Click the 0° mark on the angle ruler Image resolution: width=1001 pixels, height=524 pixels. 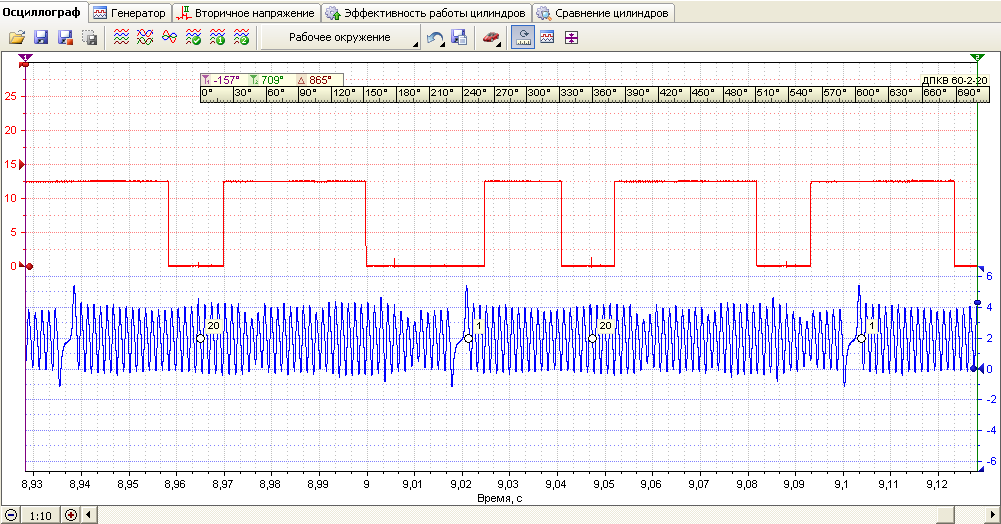point(207,93)
